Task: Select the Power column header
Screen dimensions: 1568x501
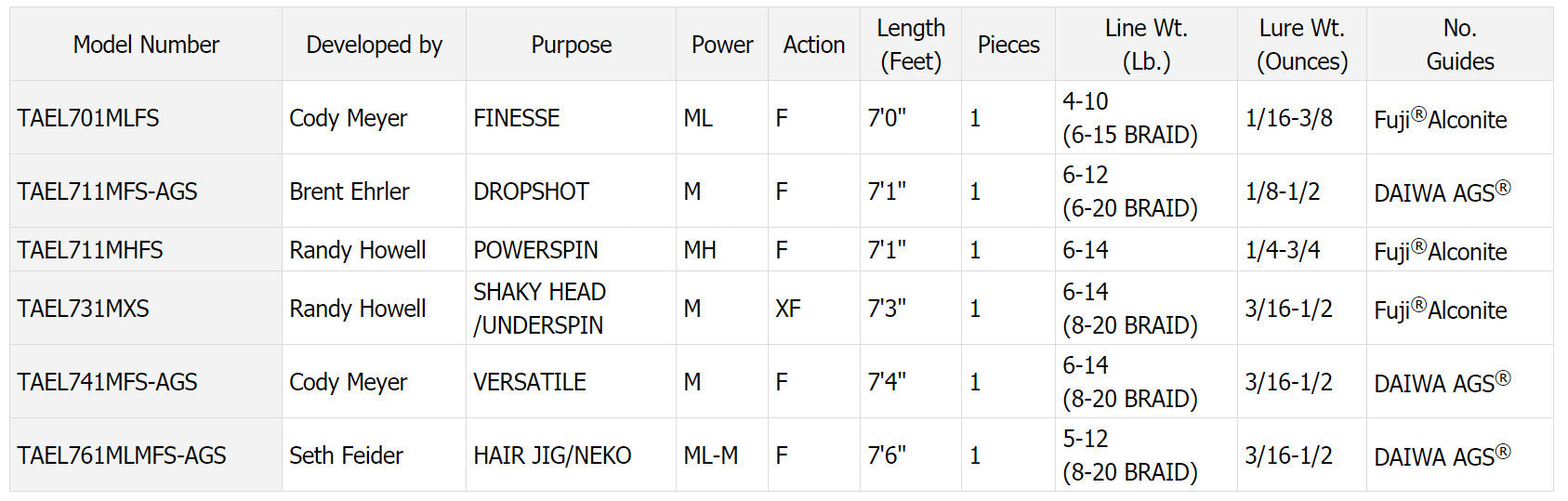Action: point(721,45)
